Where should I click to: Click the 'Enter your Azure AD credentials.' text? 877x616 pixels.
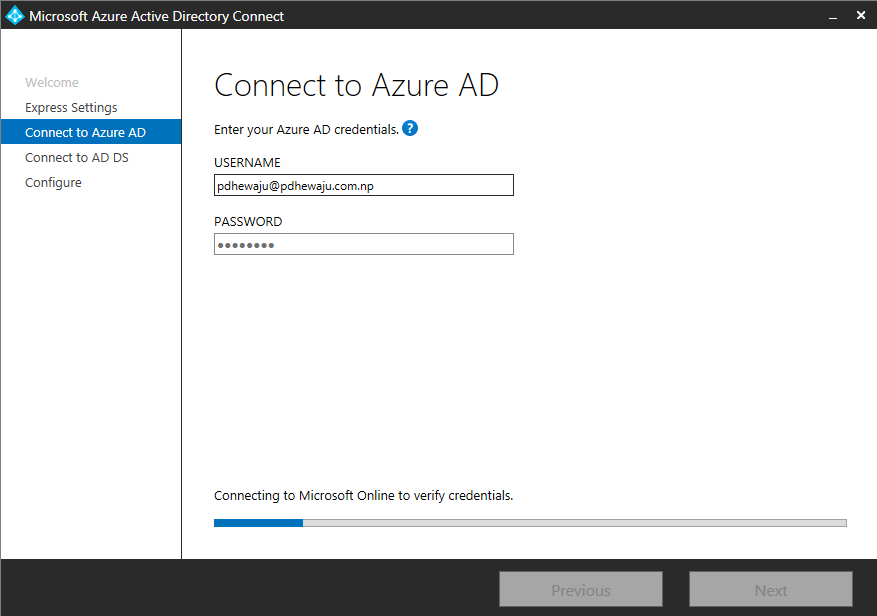[x=307, y=130]
